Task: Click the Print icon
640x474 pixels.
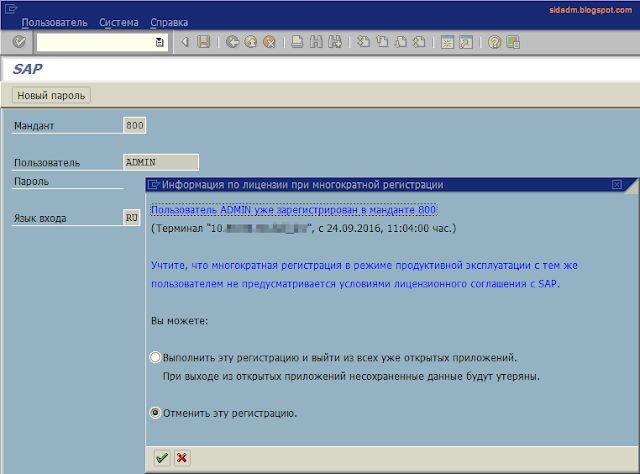Action: (297, 42)
